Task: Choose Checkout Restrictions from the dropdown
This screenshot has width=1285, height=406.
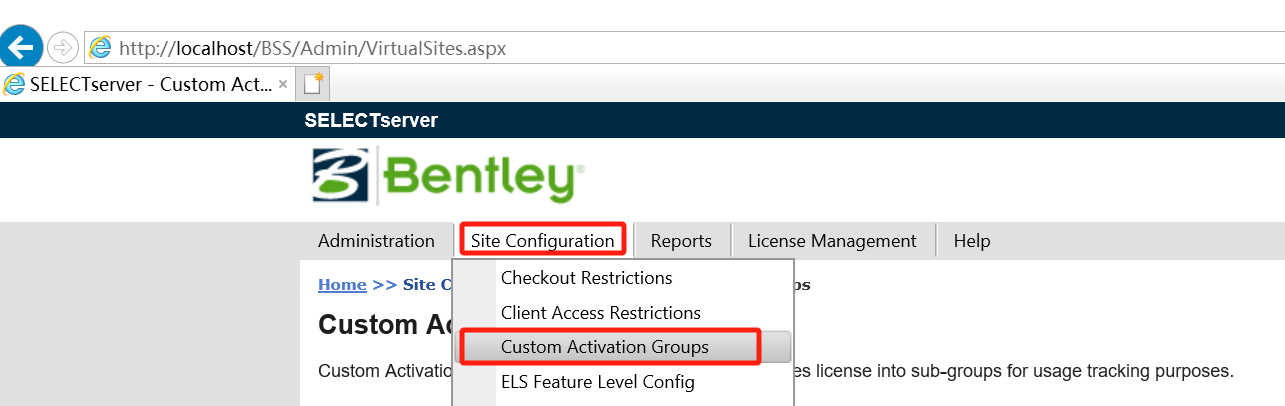Action: (x=586, y=278)
